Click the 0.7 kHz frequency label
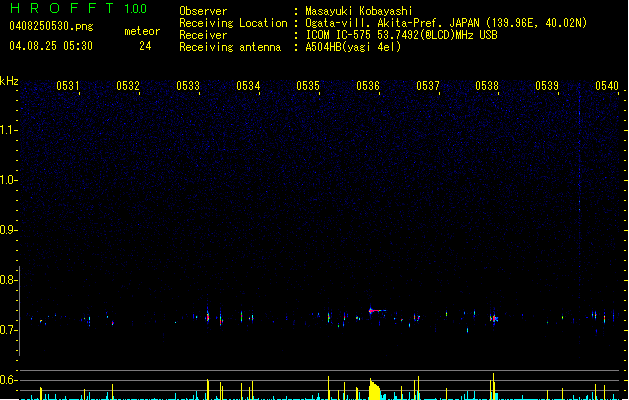The width and height of the screenshot is (629, 400). (x=8, y=330)
